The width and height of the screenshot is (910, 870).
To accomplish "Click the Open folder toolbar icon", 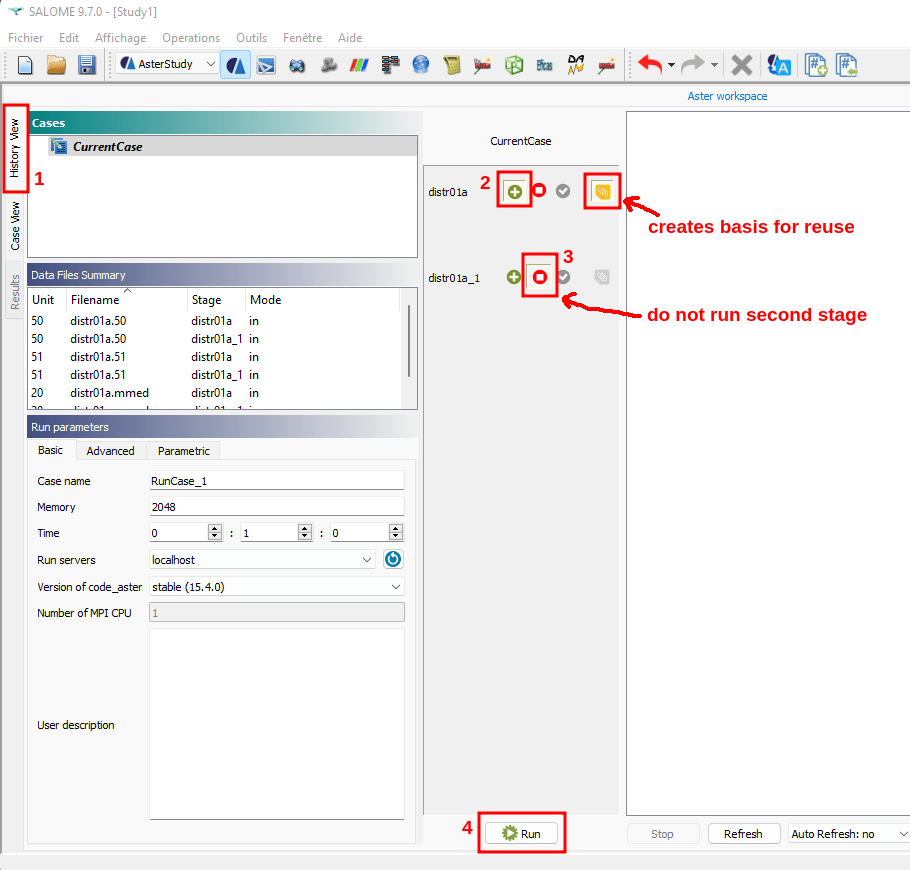I will point(56,65).
